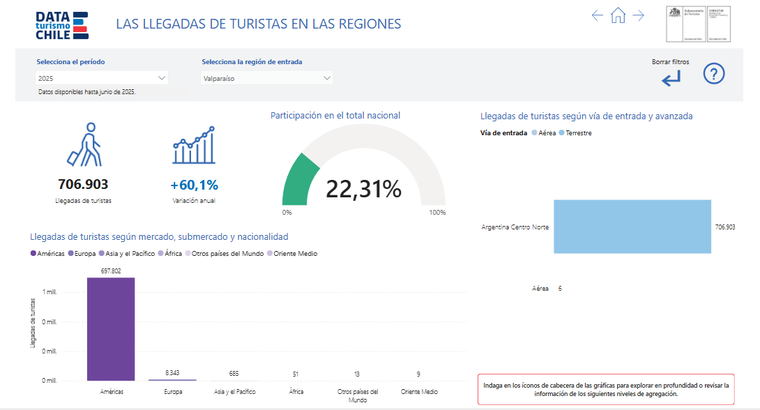Screen dimensions: 760x410
Task: Open the período dropdown showing 2025
Action: 102,77
